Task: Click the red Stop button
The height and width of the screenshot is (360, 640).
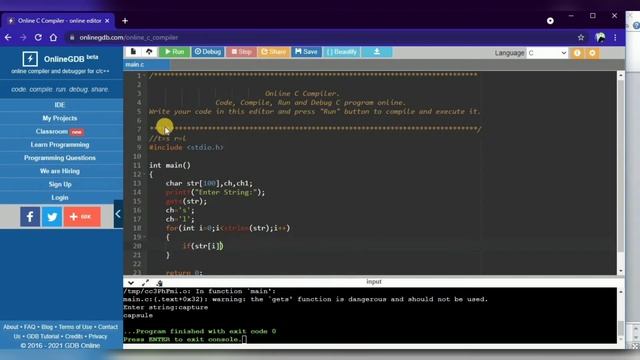Action: [x=241, y=52]
